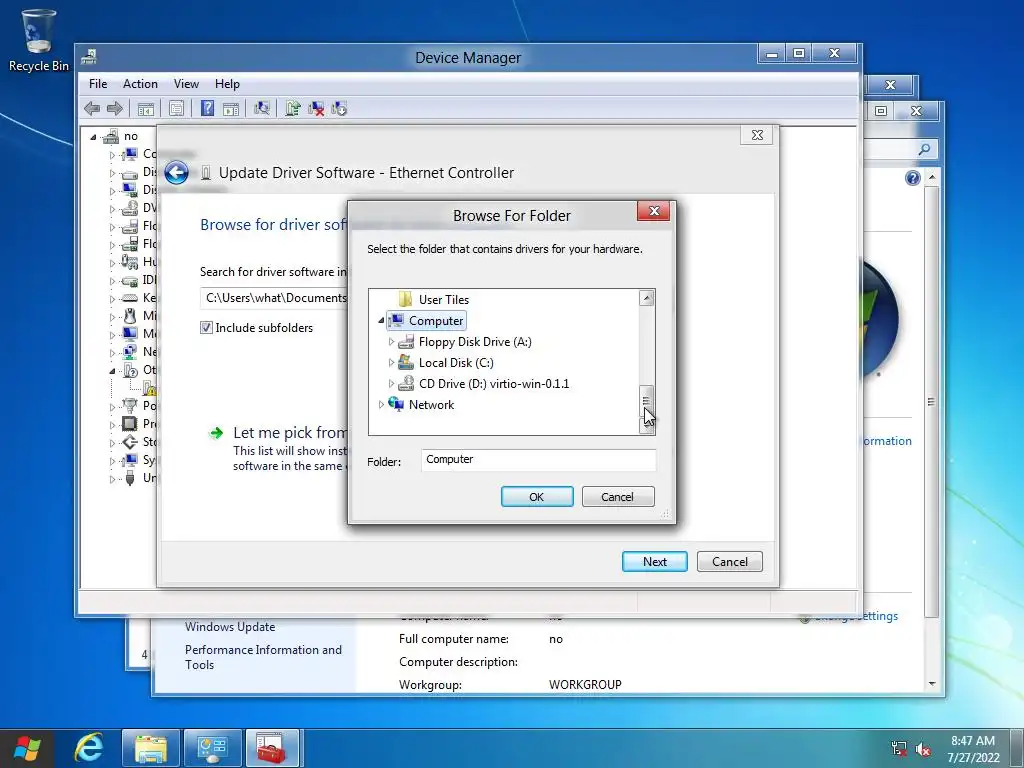Click the folder tree scrollbar up arrow
The height and width of the screenshot is (768, 1024).
point(647,298)
